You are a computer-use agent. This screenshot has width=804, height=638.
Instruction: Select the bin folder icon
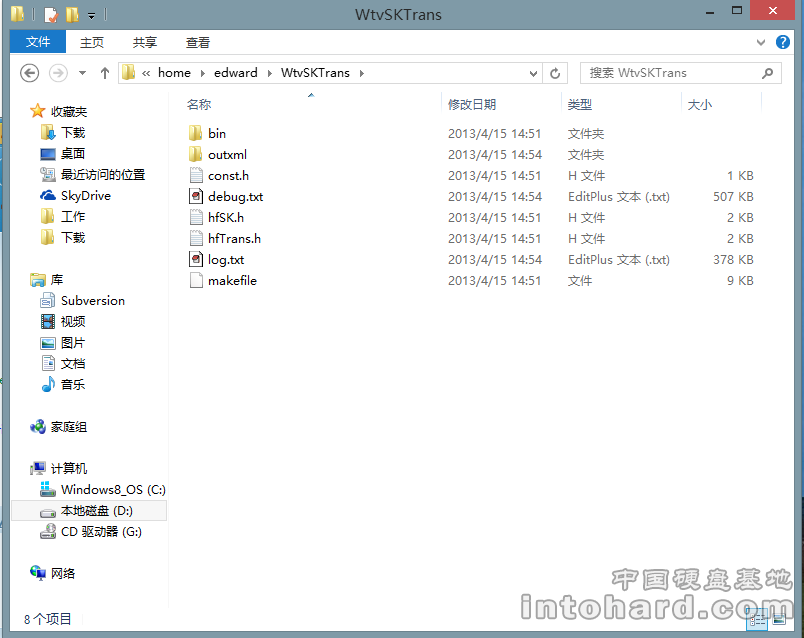coord(195,133)
